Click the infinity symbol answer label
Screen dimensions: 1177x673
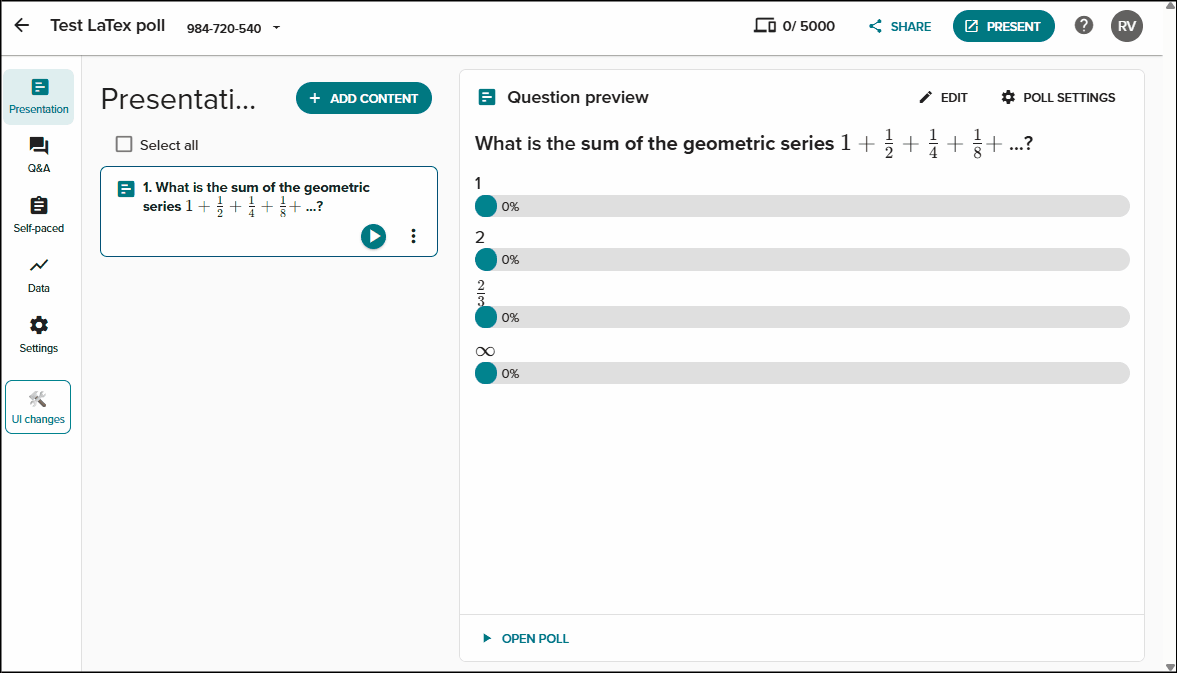pos(485,351)
